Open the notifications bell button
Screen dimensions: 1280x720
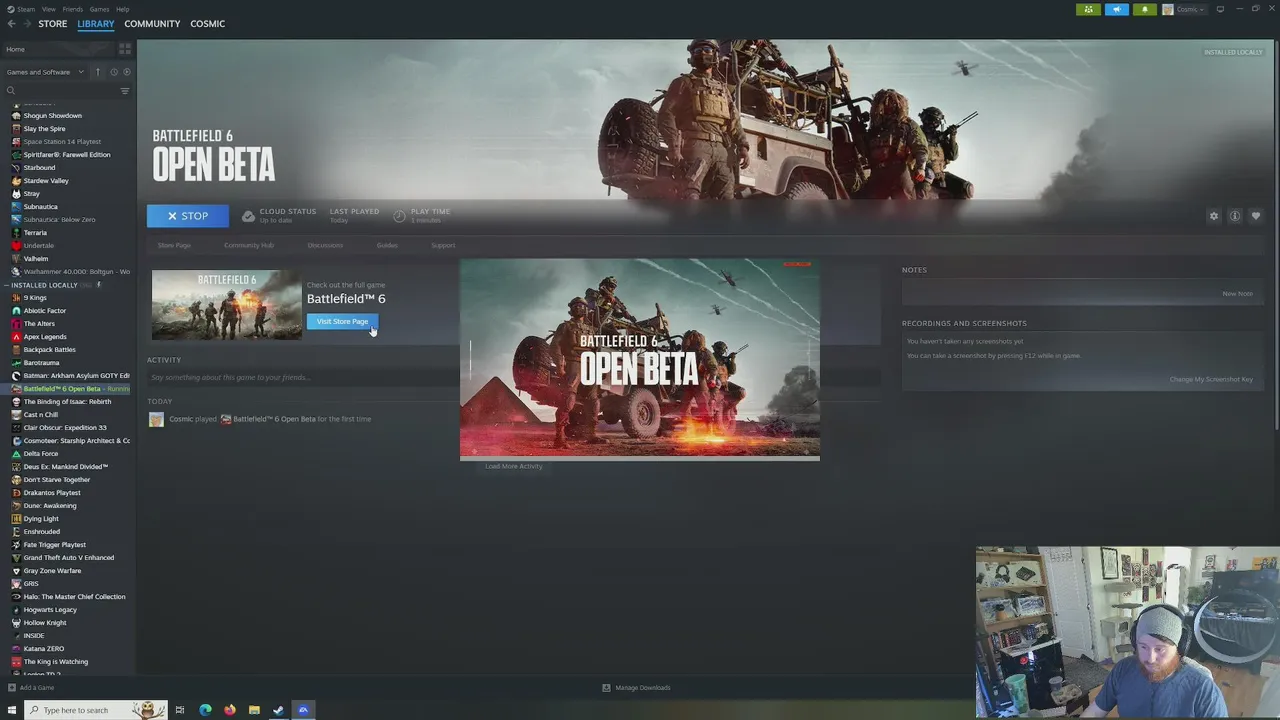tap(1145, 9)
